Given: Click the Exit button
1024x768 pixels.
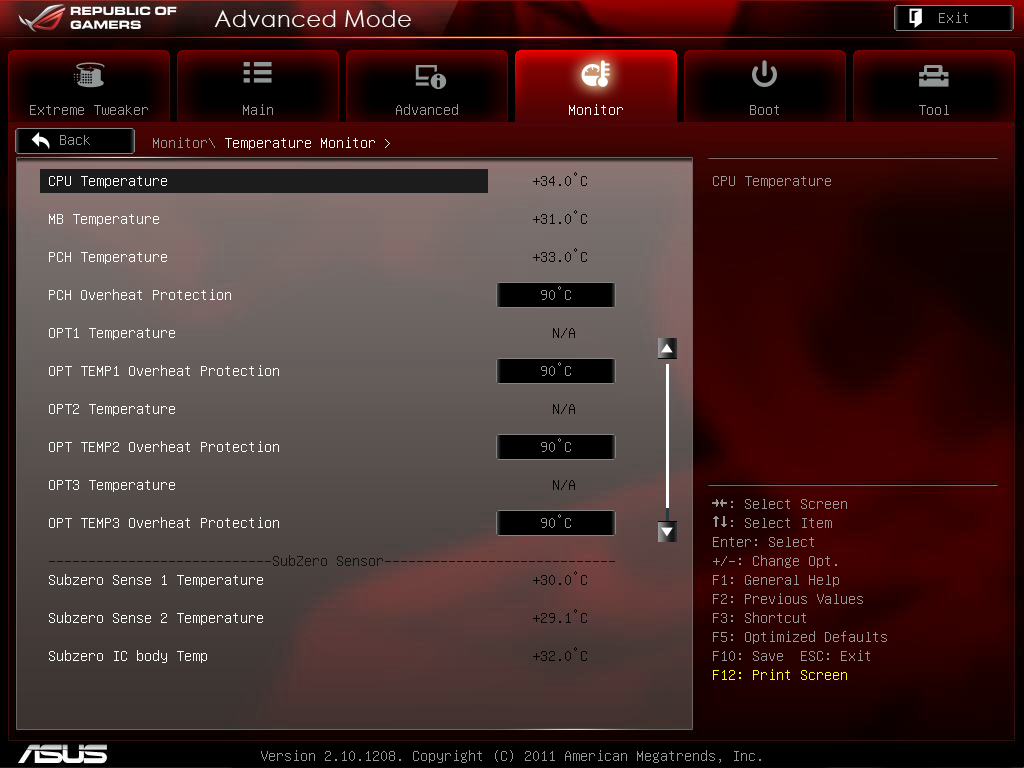Looking at the screenshot, I should (953, 18).
